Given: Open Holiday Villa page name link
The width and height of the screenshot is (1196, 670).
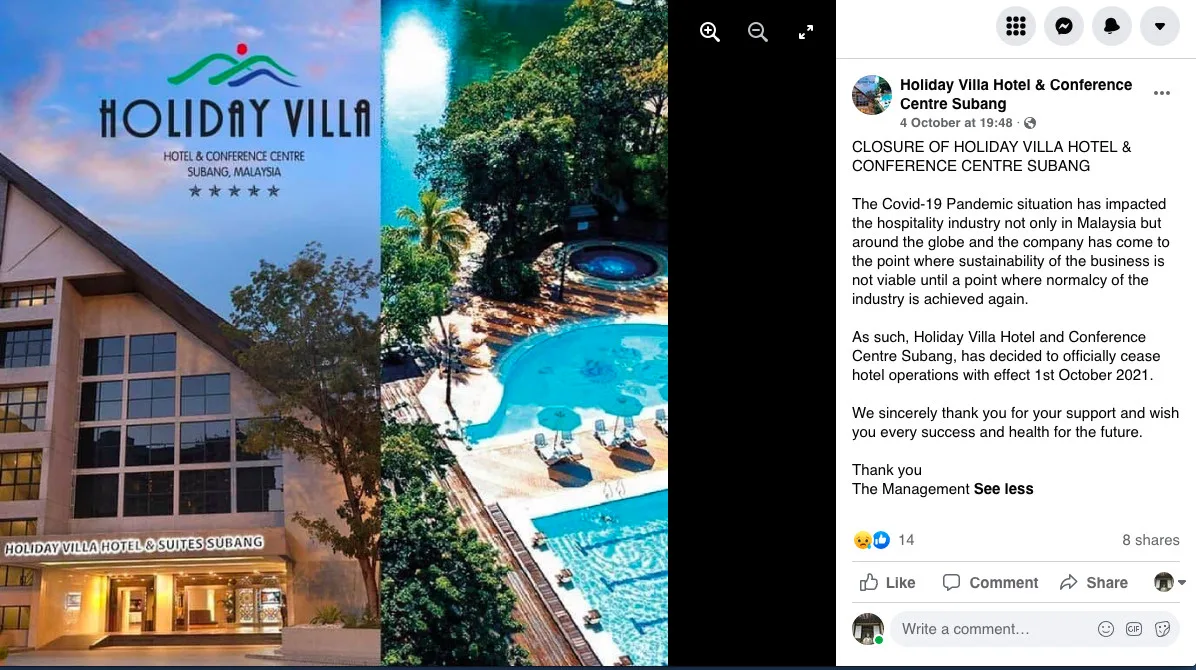Looking at the screenshot, I should click(1015, 94).
